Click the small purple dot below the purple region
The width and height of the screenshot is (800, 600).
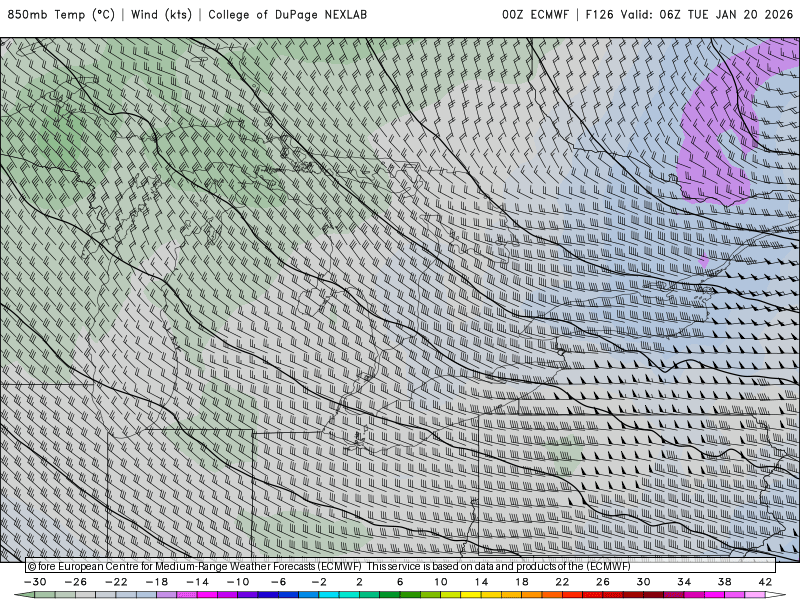point(704,261)
